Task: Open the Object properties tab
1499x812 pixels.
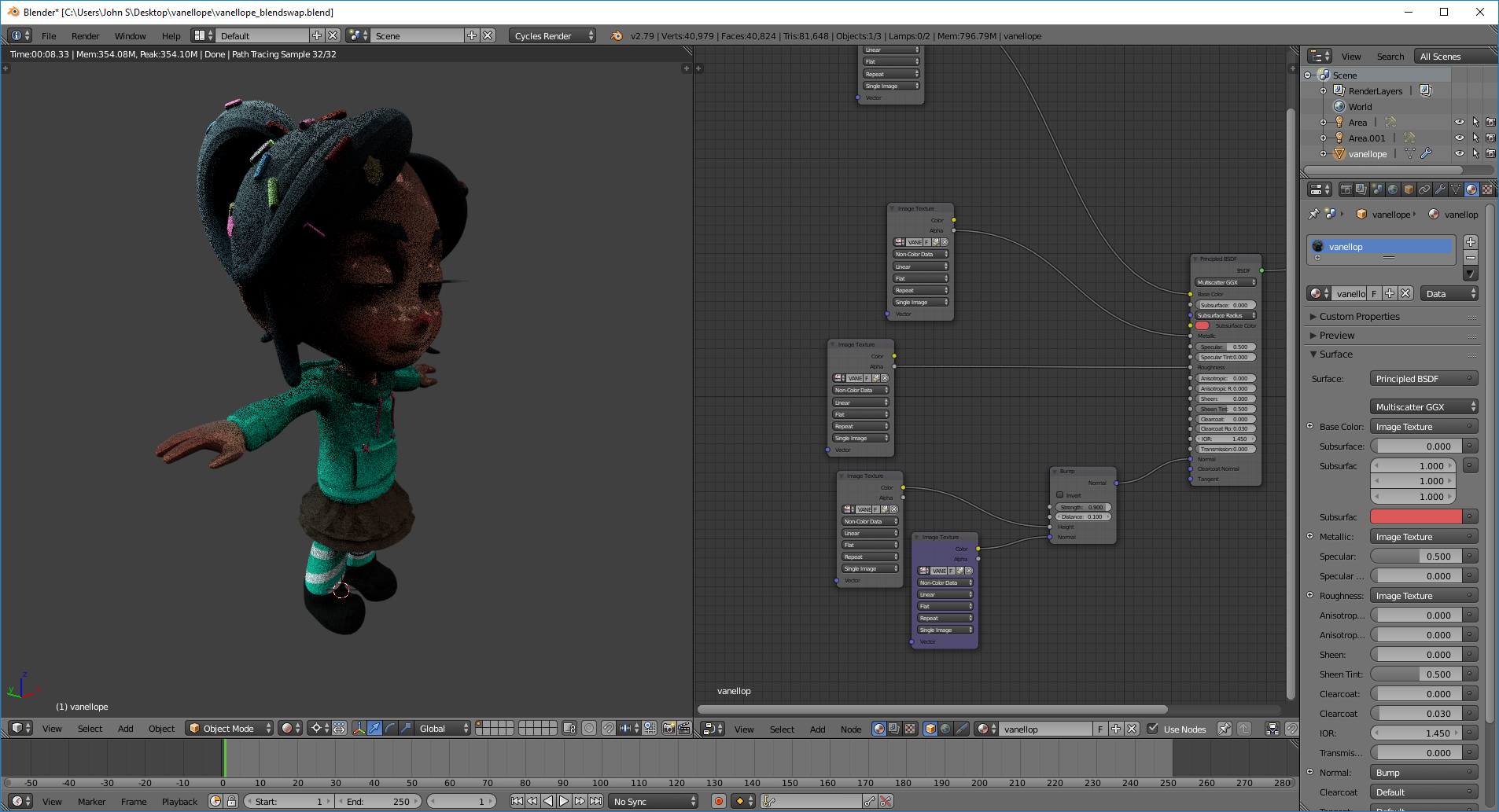Action: click(x=1409, y=189)
